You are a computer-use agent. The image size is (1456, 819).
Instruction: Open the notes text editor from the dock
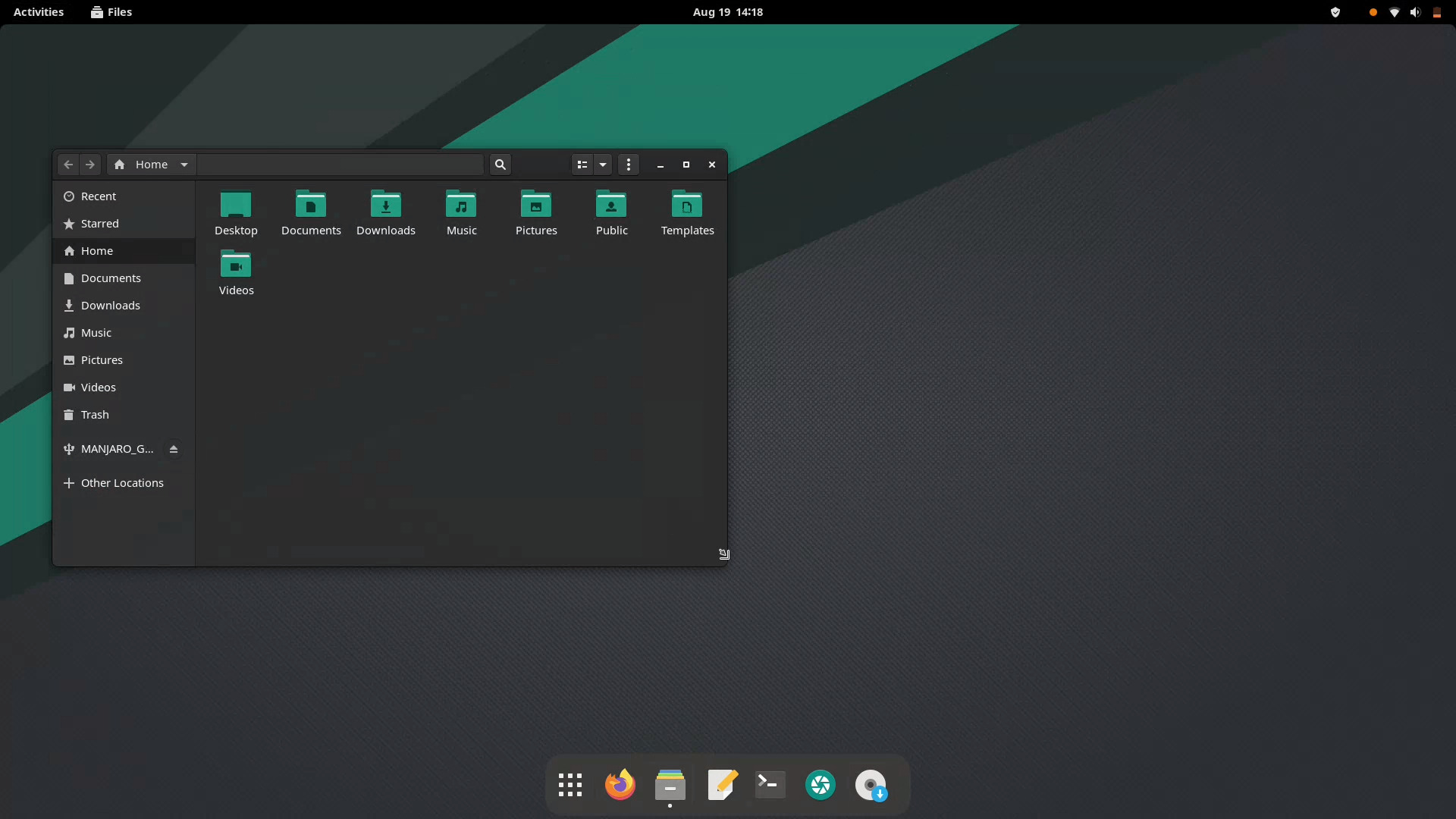[720, 785]
